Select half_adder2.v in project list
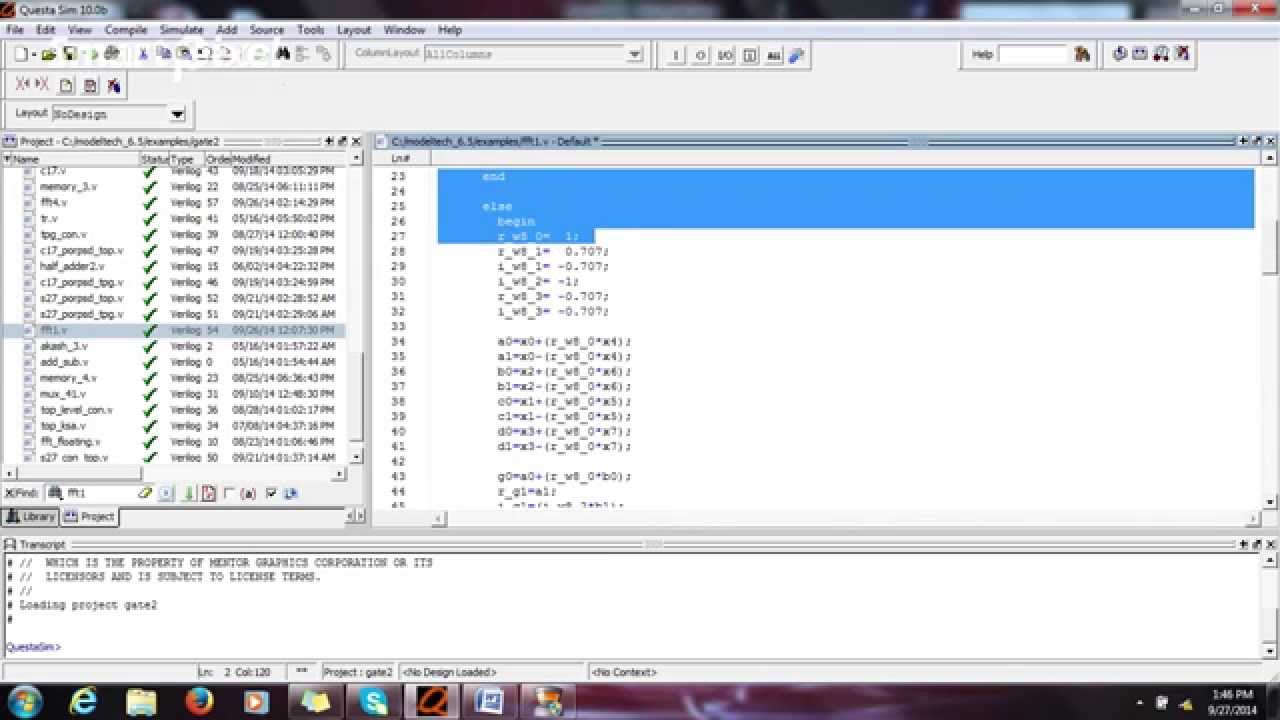This screenshot has height=720, width=1280. pos(71,266)
